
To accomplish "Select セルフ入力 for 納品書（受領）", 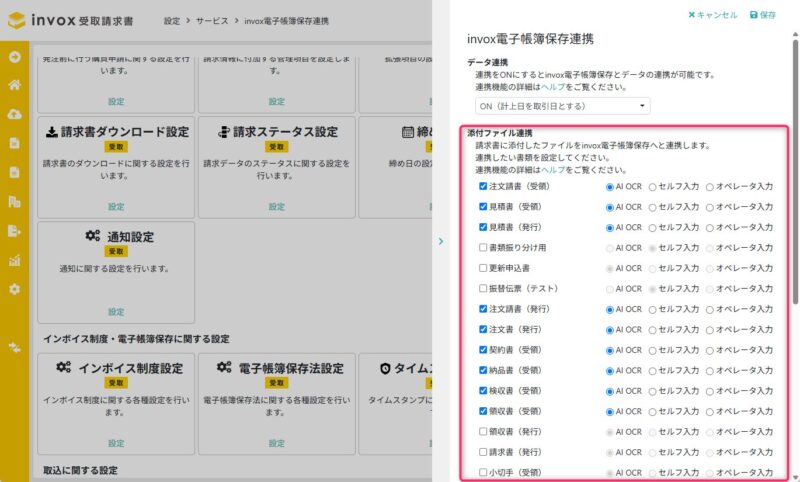I will click(653, 371).
